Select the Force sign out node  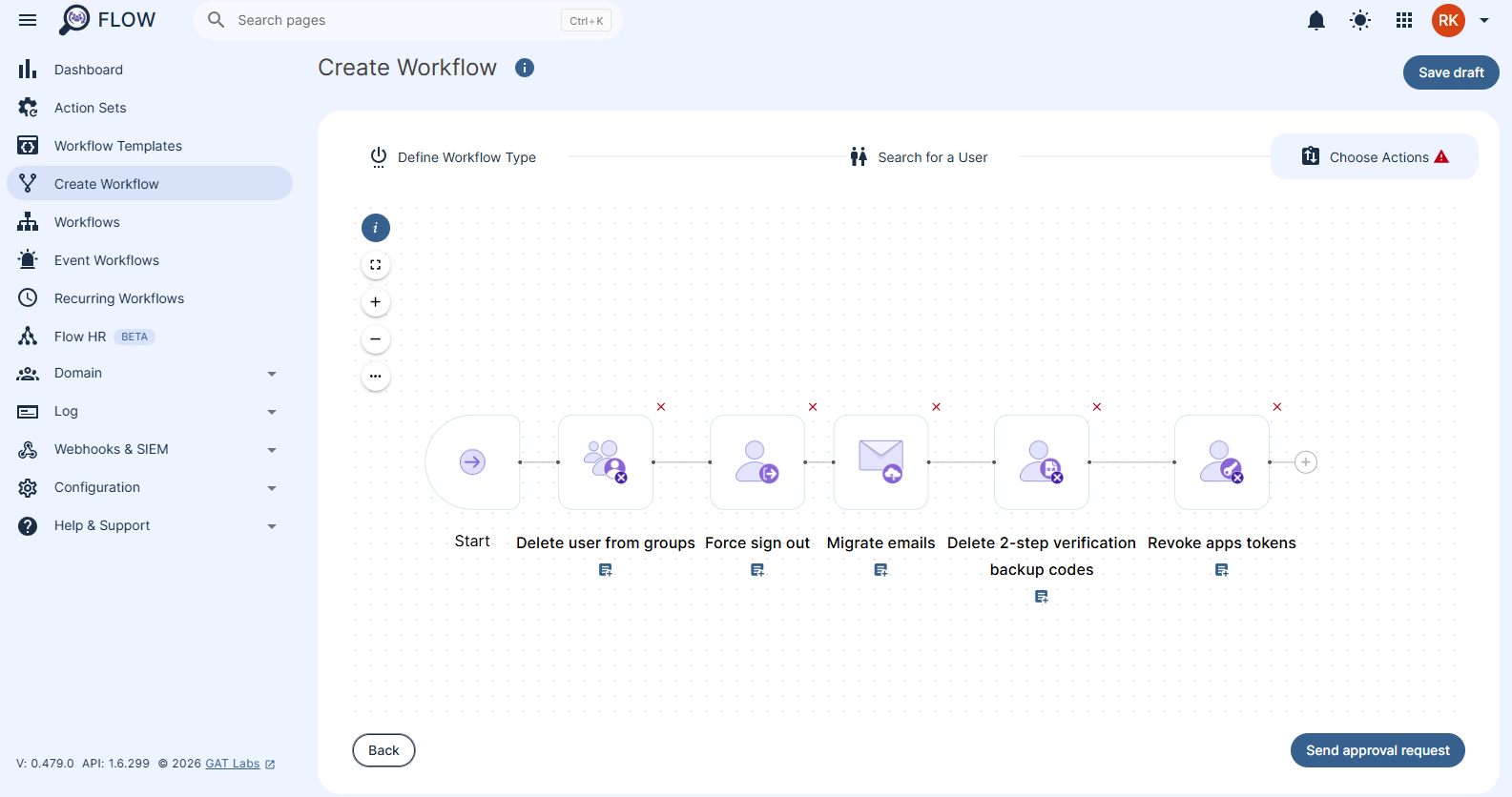coord(757,462)
